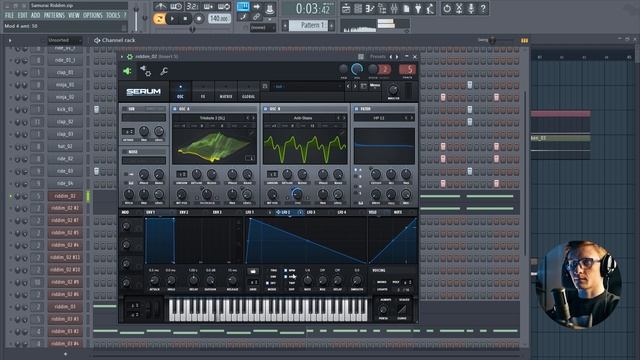This screenshot has width=640, height=360.
Task: Click the Record button in transport
Action: click(199, 18)
